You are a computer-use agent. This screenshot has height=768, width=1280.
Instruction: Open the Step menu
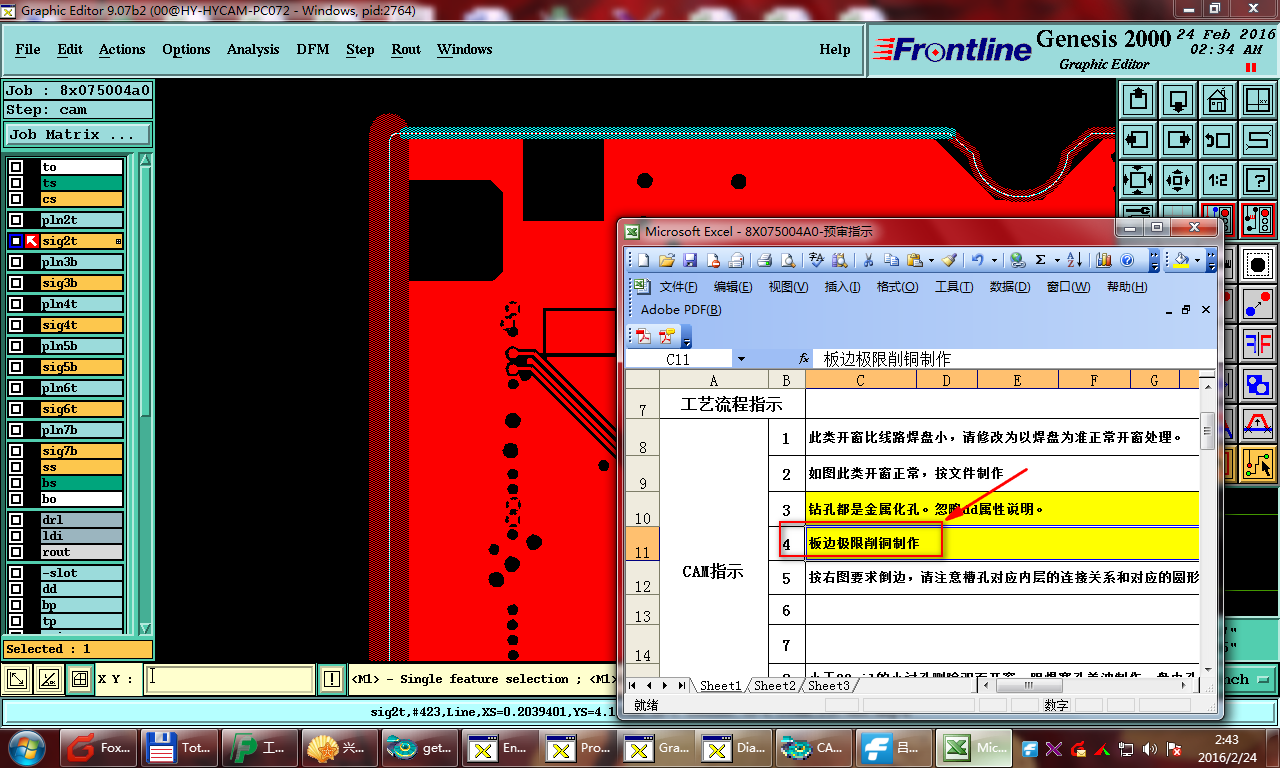[360, 49]
